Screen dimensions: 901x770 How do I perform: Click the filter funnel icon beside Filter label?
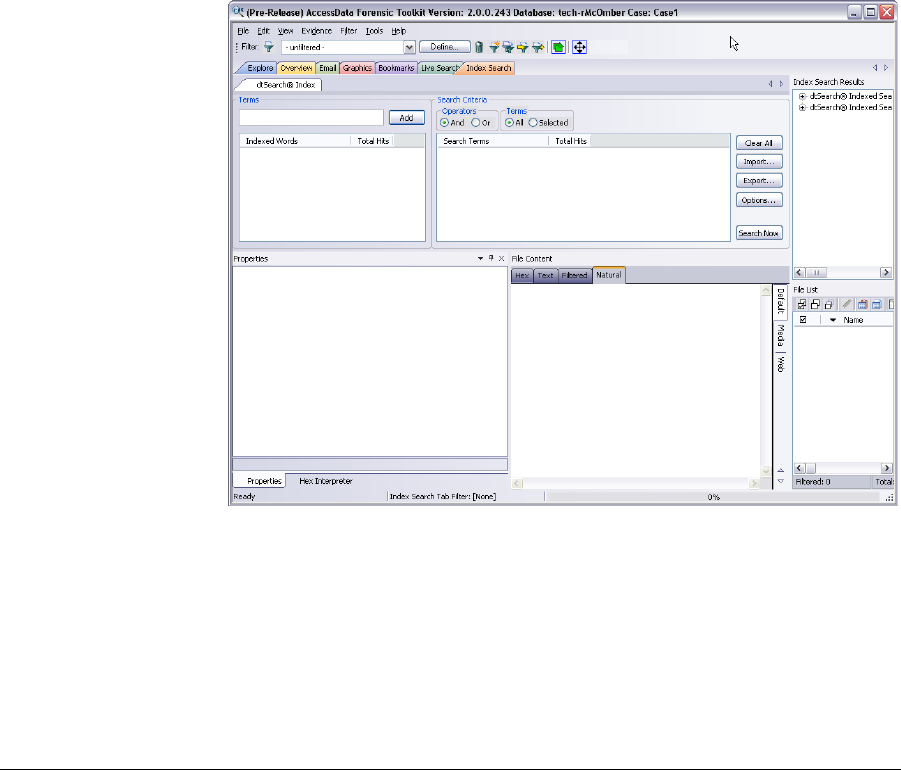click(x=268, y=47)
